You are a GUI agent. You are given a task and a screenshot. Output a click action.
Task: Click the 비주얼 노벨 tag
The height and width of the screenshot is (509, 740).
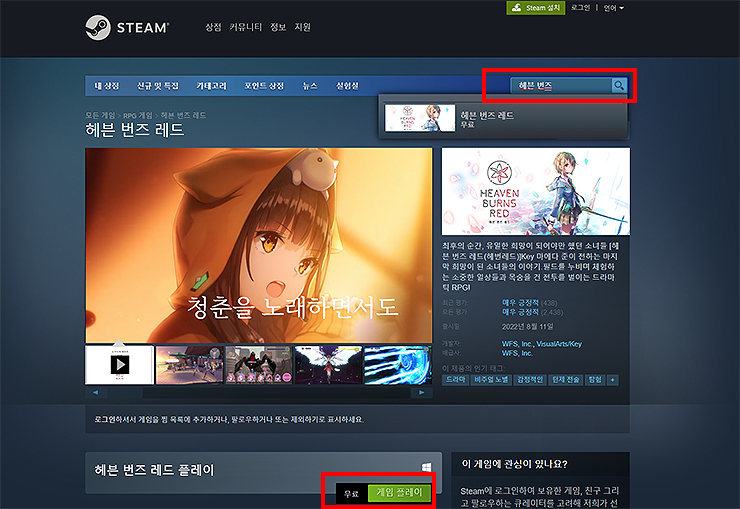[x=491, y=380]
